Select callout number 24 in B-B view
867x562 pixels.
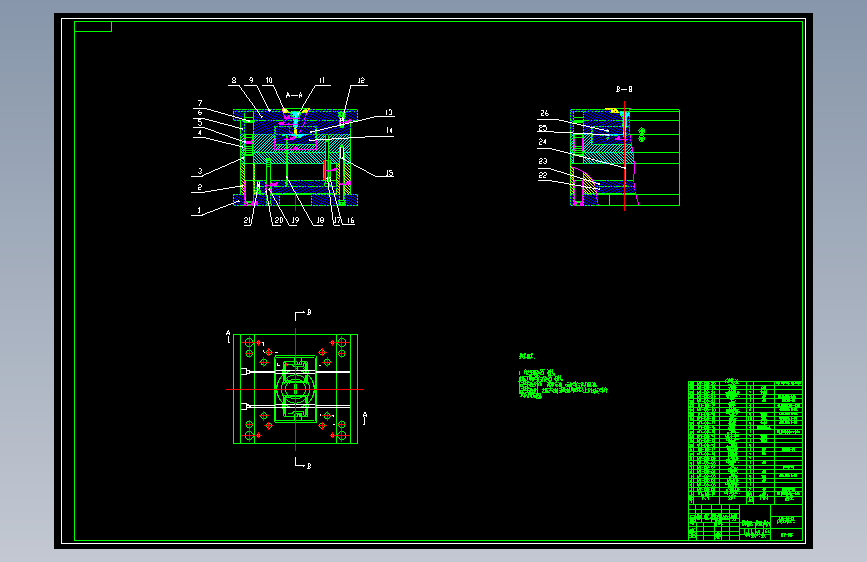[543, 142]
